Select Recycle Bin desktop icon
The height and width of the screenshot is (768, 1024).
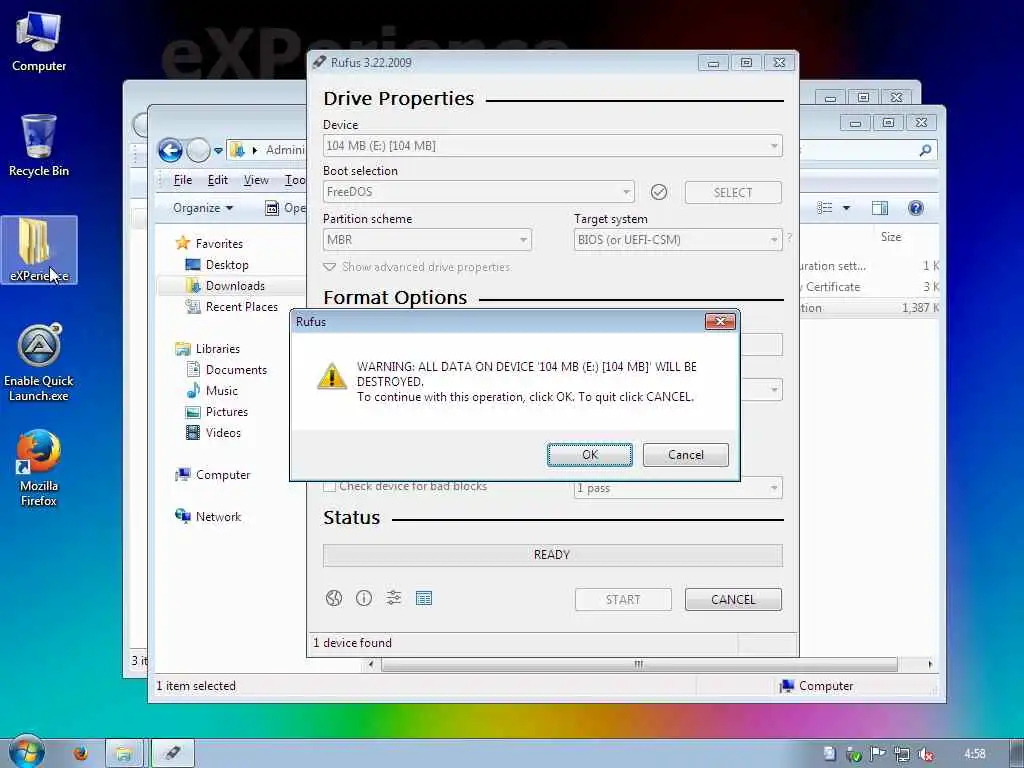(39, 146)
